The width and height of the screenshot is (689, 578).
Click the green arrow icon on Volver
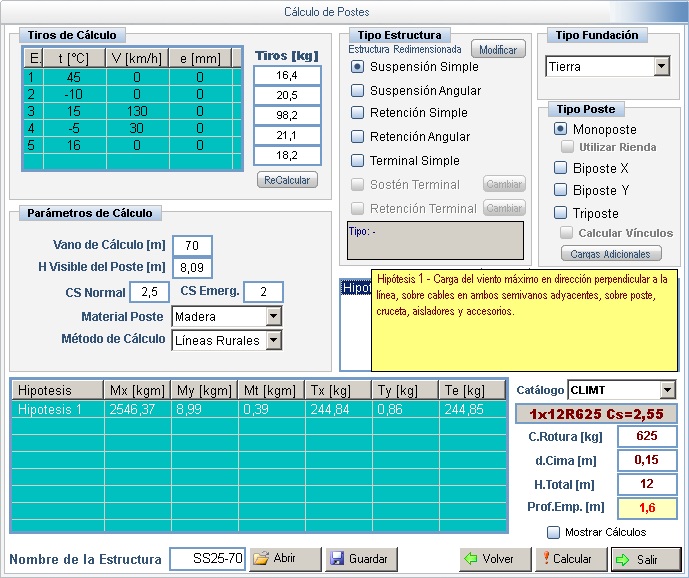(x=471, y=559)
